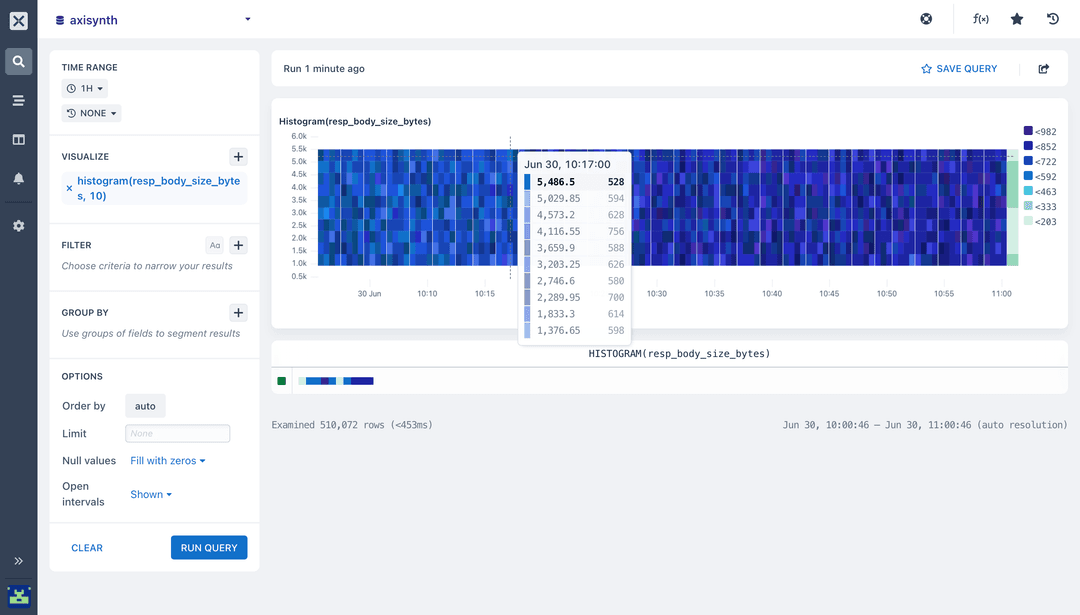The width and height of the screenshot is (1080, 615).
Task: Open the f(x) functions reference
Action: click(x=980, y=18)
